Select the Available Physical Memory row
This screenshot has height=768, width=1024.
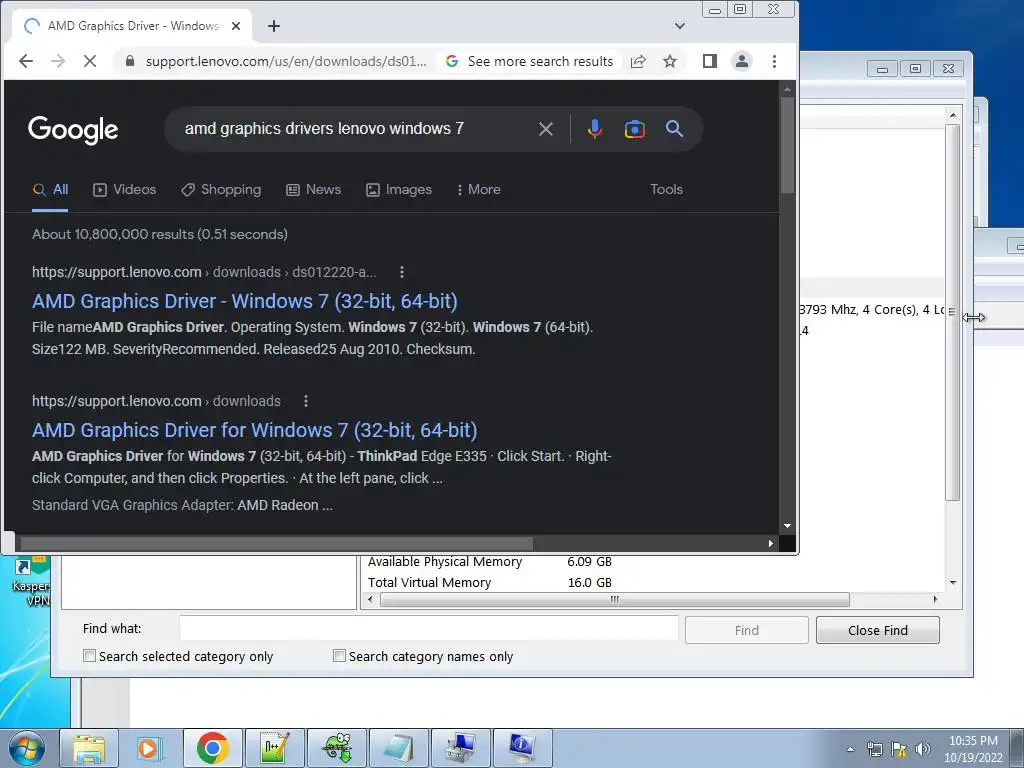pos(490,562)
